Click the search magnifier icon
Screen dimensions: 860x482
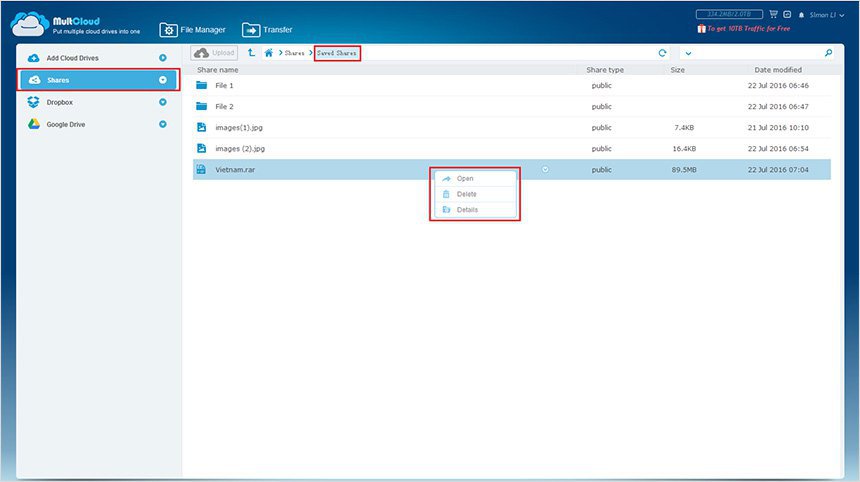828,53
